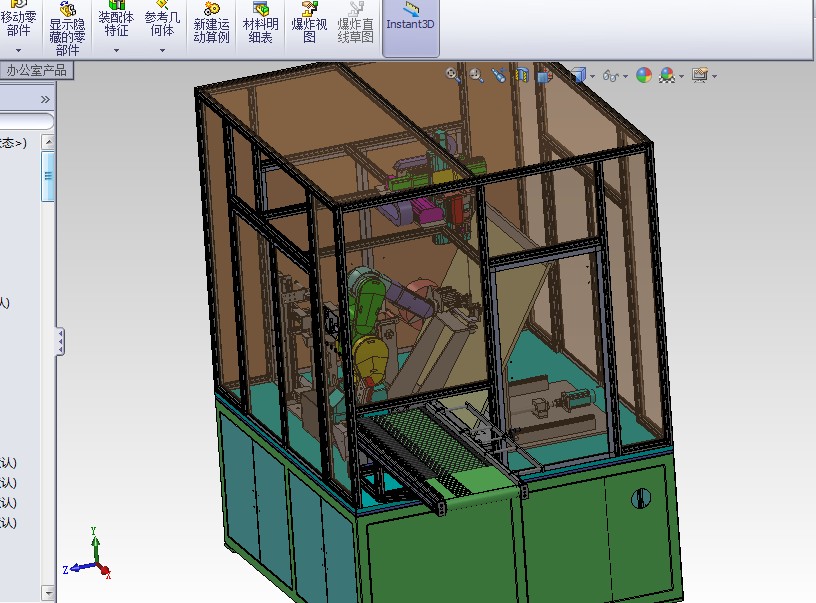This screenshot has height=603, width=816.
Task: Expand the side panel with double chevron
Action: pos(45,99)
